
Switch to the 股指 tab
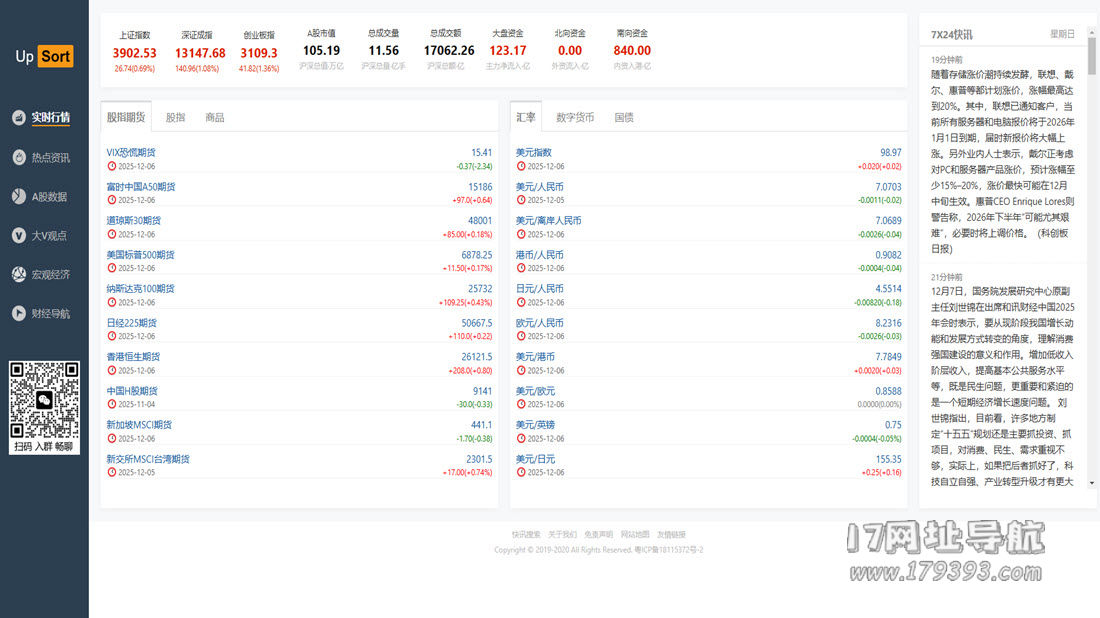tap(175, 118)
